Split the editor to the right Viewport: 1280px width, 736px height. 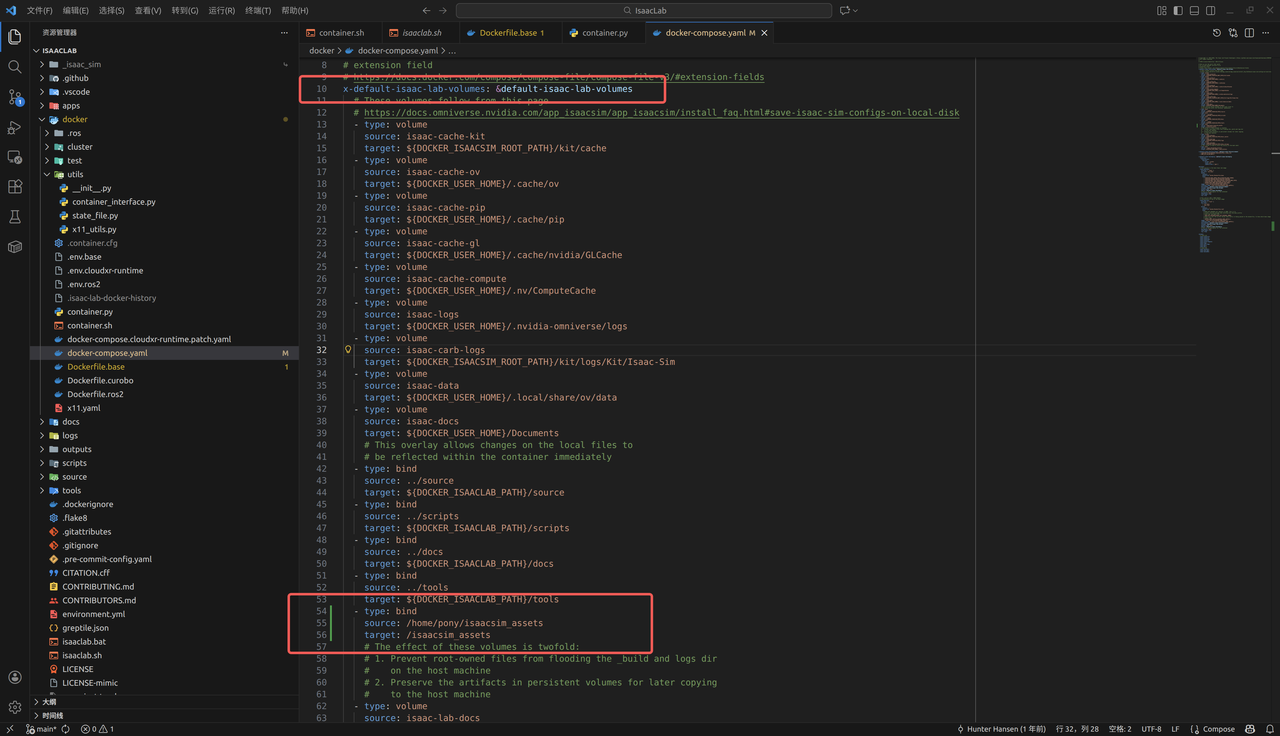point(1249,33)
